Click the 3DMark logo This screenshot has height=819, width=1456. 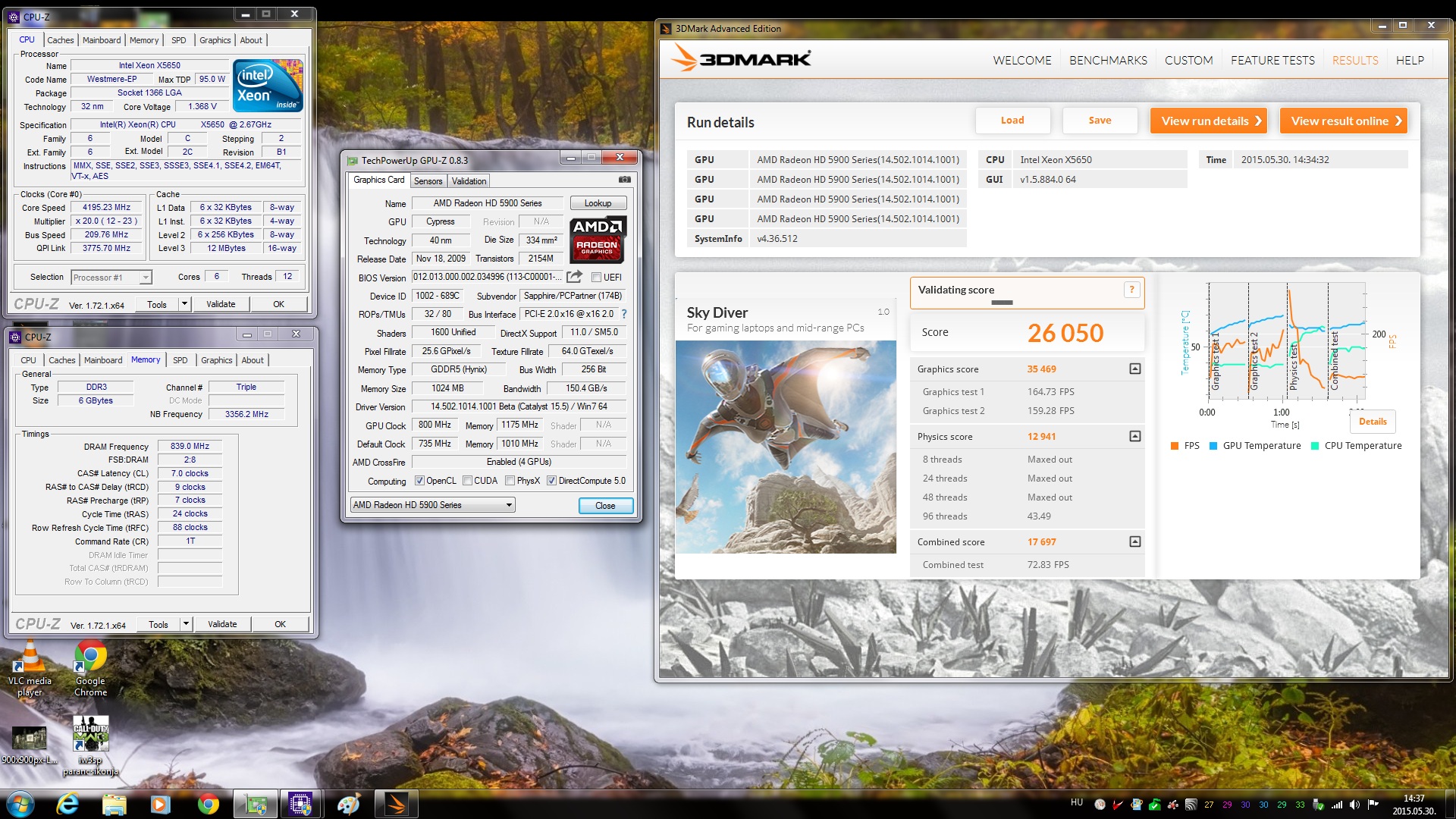[x=742, y=58]
